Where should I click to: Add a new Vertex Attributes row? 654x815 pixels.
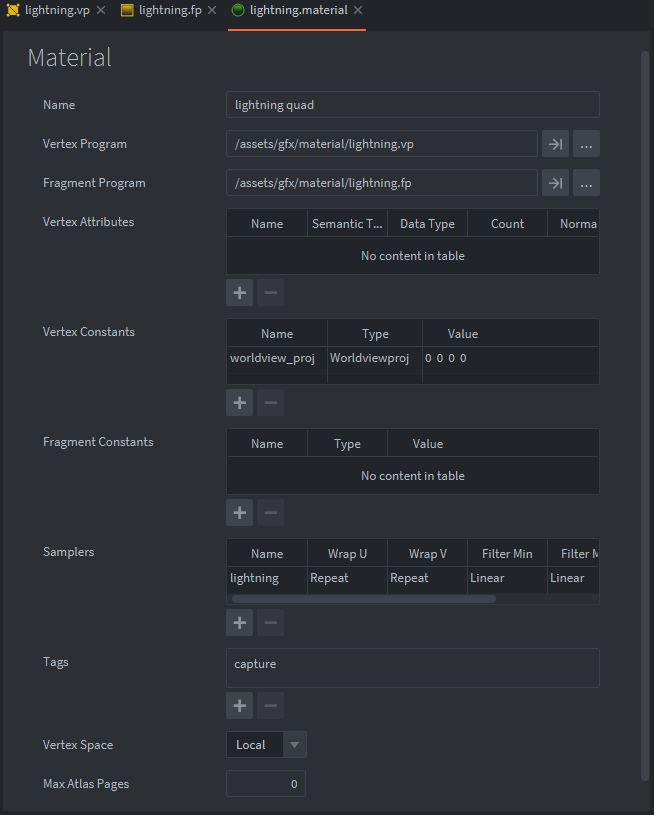tap(239, 292)
